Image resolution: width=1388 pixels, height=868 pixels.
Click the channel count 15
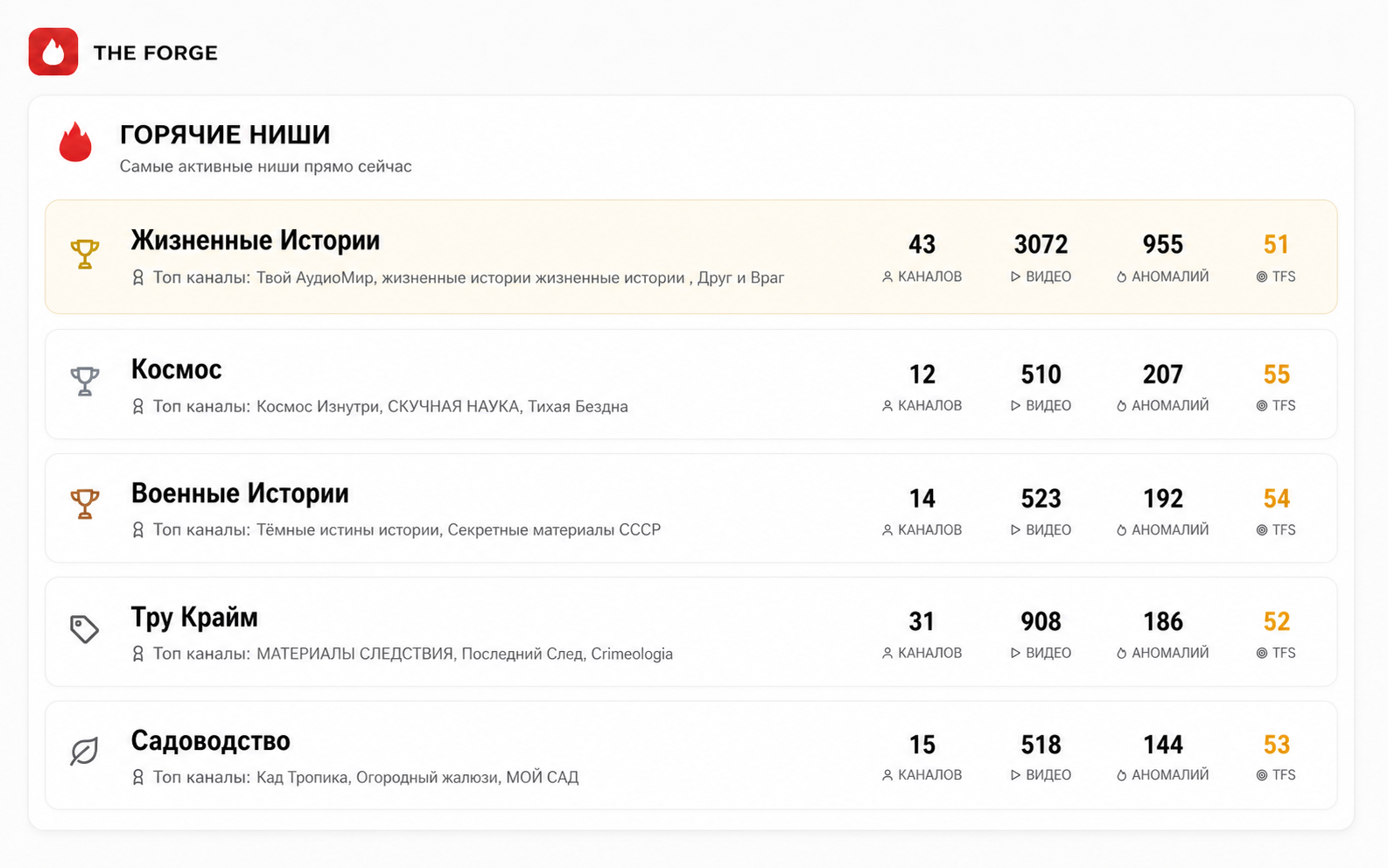tap(922, 745)
